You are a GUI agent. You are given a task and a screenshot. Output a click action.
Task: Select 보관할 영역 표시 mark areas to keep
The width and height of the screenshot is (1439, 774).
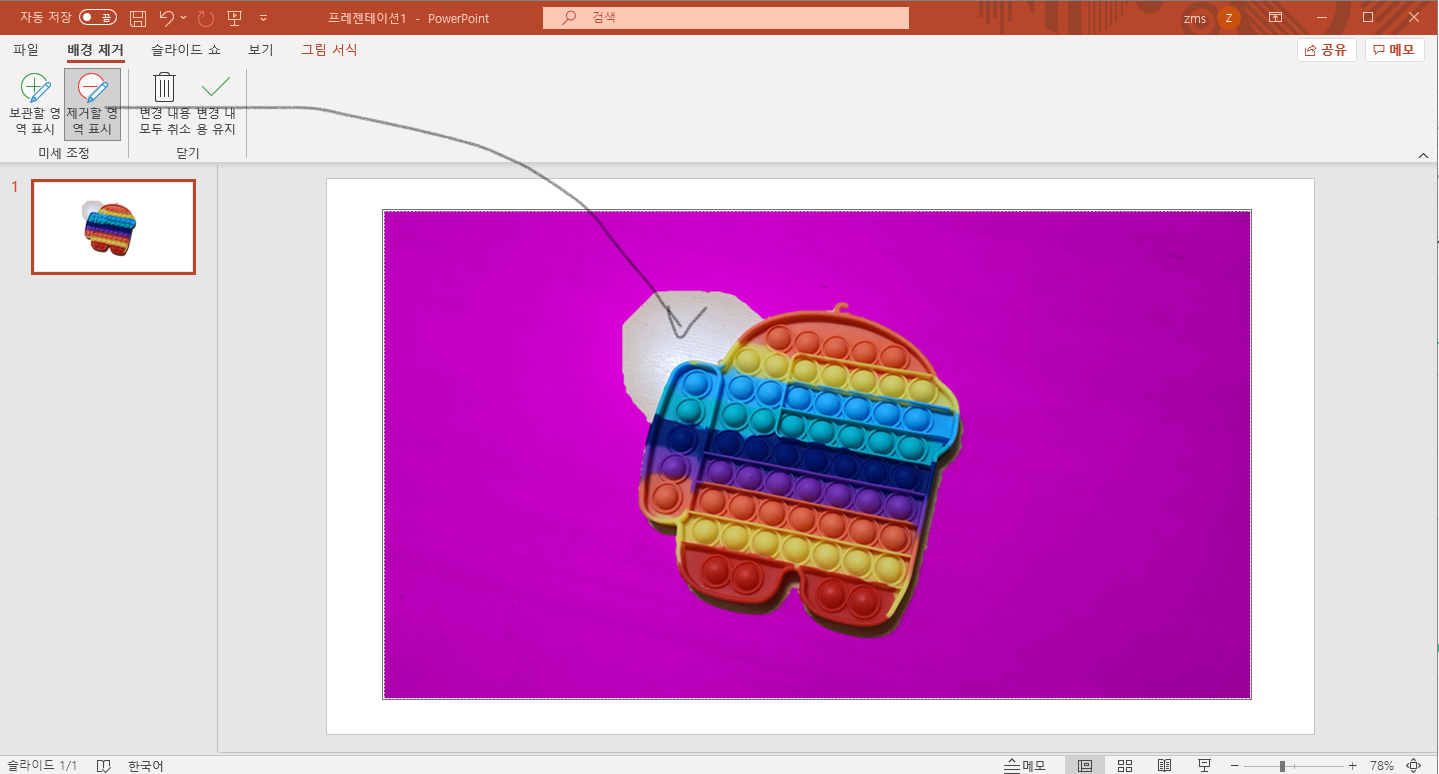coord(35,104)
